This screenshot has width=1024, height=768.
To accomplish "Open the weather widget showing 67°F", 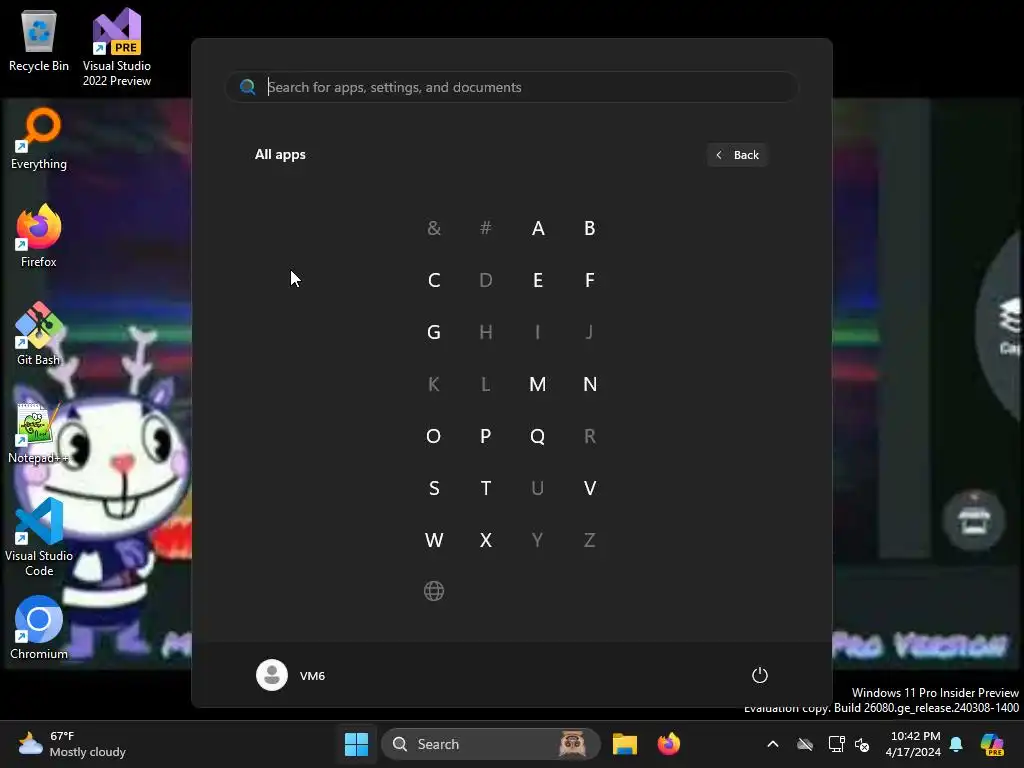I will tap(72, 744).
